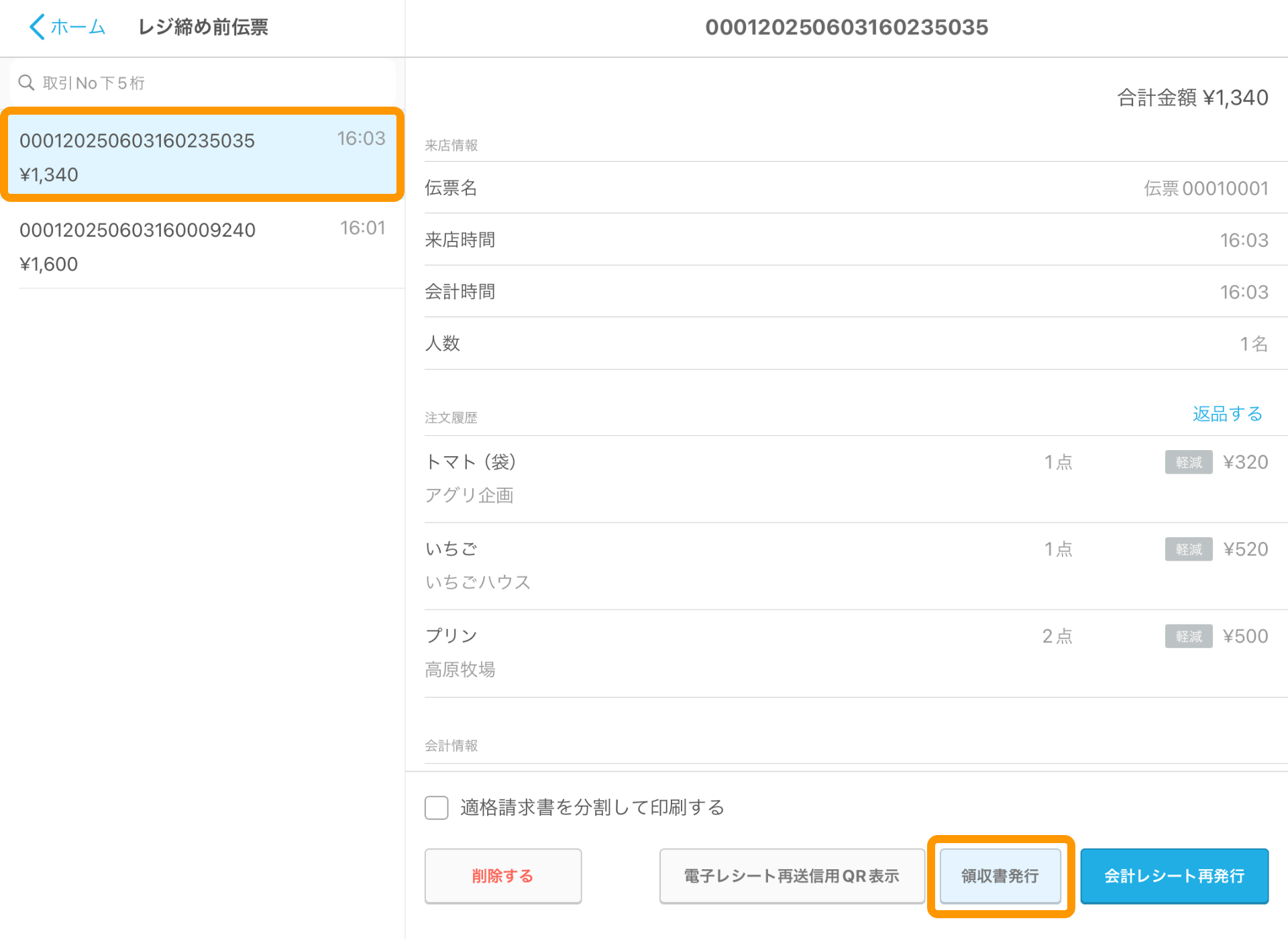Screen dimensions: 1288x939
Task: Click the ¥500 price
Action: coord(1246,636)
